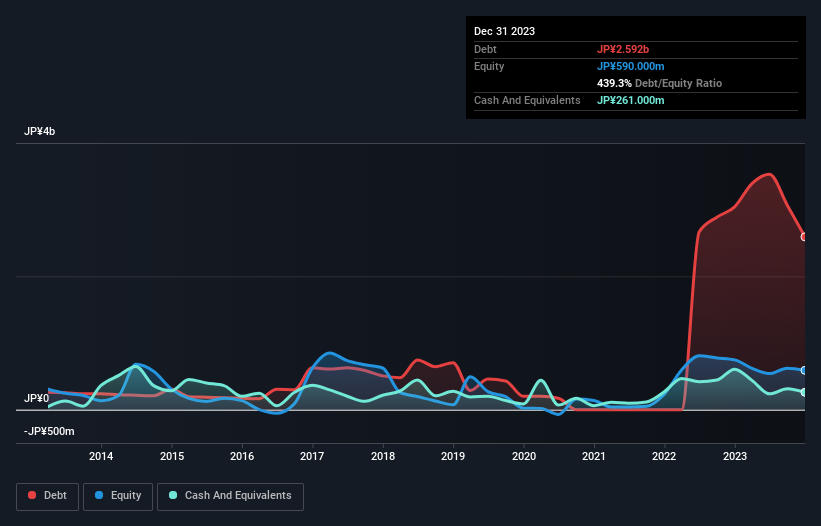Click the 2018 x-axis label
The width and height of the screenshot is (821, 526).
point(383,456)
